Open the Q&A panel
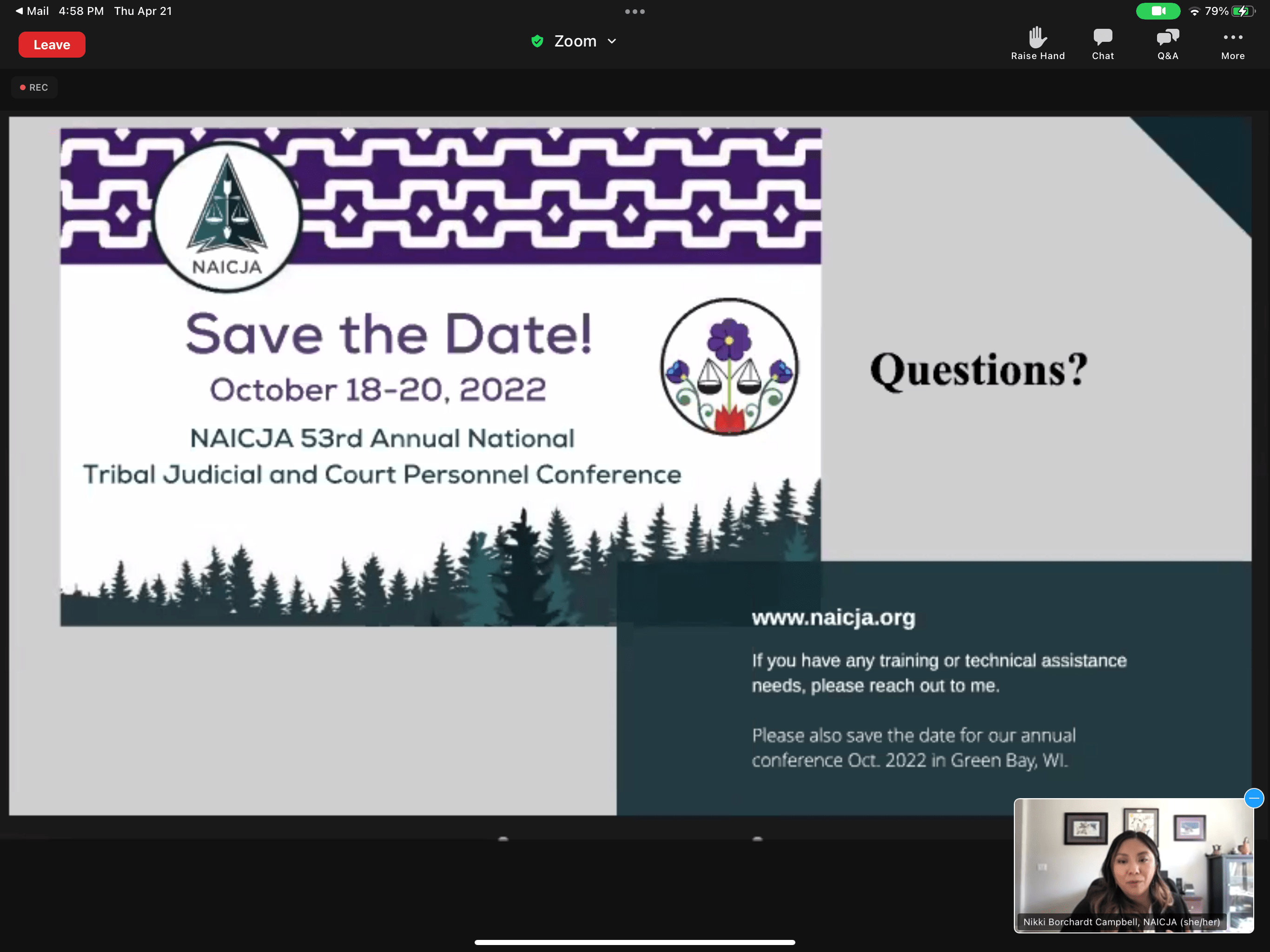Screen dimensions: 1270x952 click(1167, 38)
